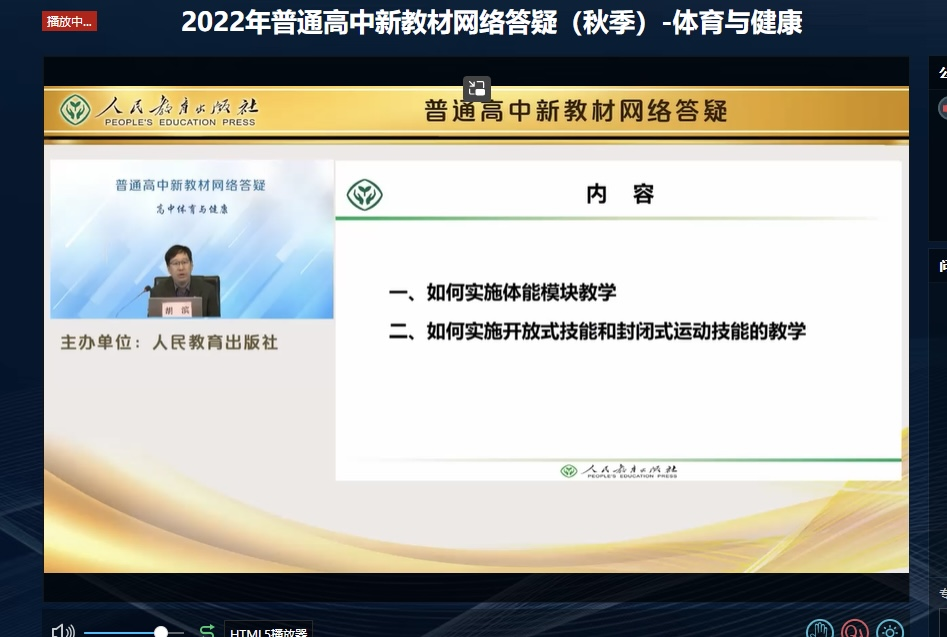Select the HTML5播放器 player option

click(x=268, y=629)
